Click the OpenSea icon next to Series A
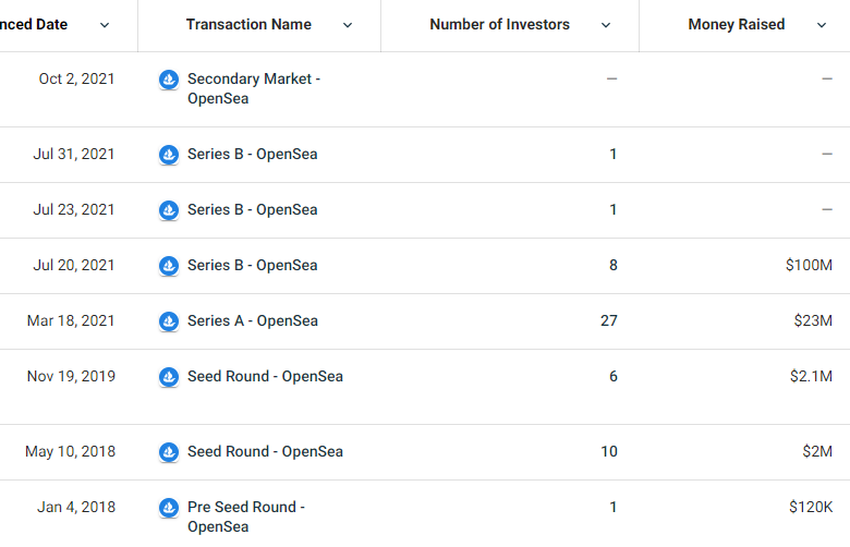This screenshot has width=850, height=547. click(169, 321)
